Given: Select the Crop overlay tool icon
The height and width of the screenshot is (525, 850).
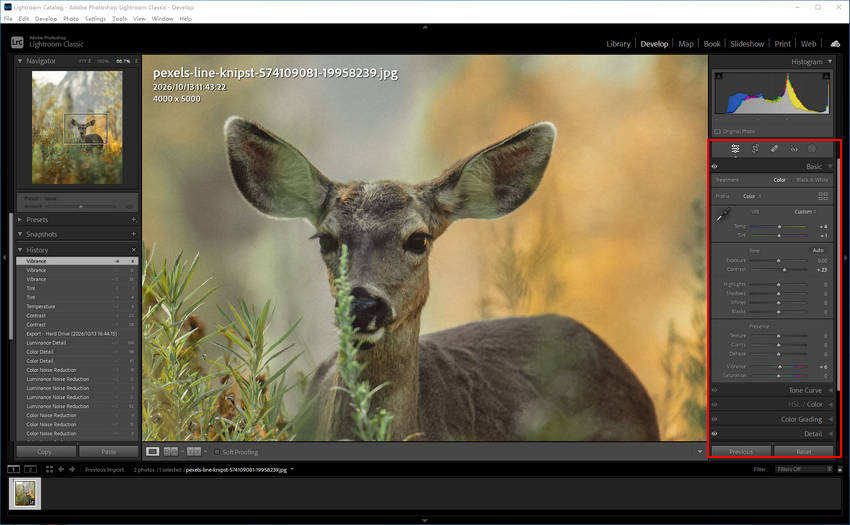Looking at the screenshot, I should click(755, 149).
